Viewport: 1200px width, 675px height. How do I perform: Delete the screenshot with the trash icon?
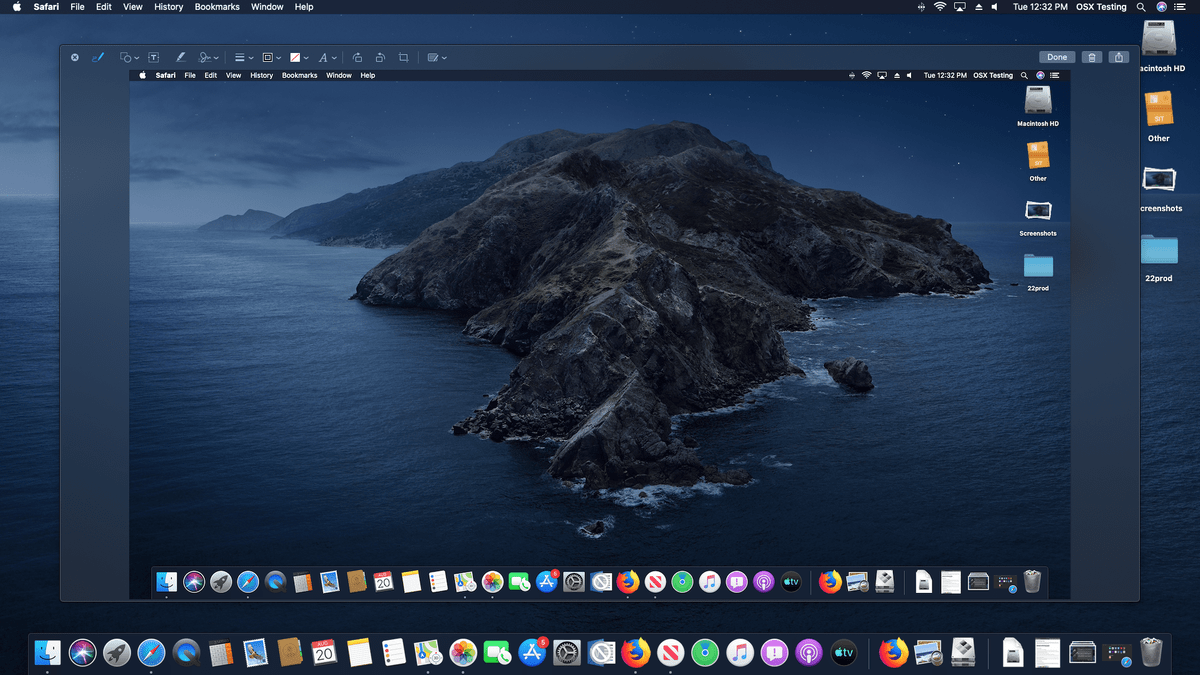1091,57
